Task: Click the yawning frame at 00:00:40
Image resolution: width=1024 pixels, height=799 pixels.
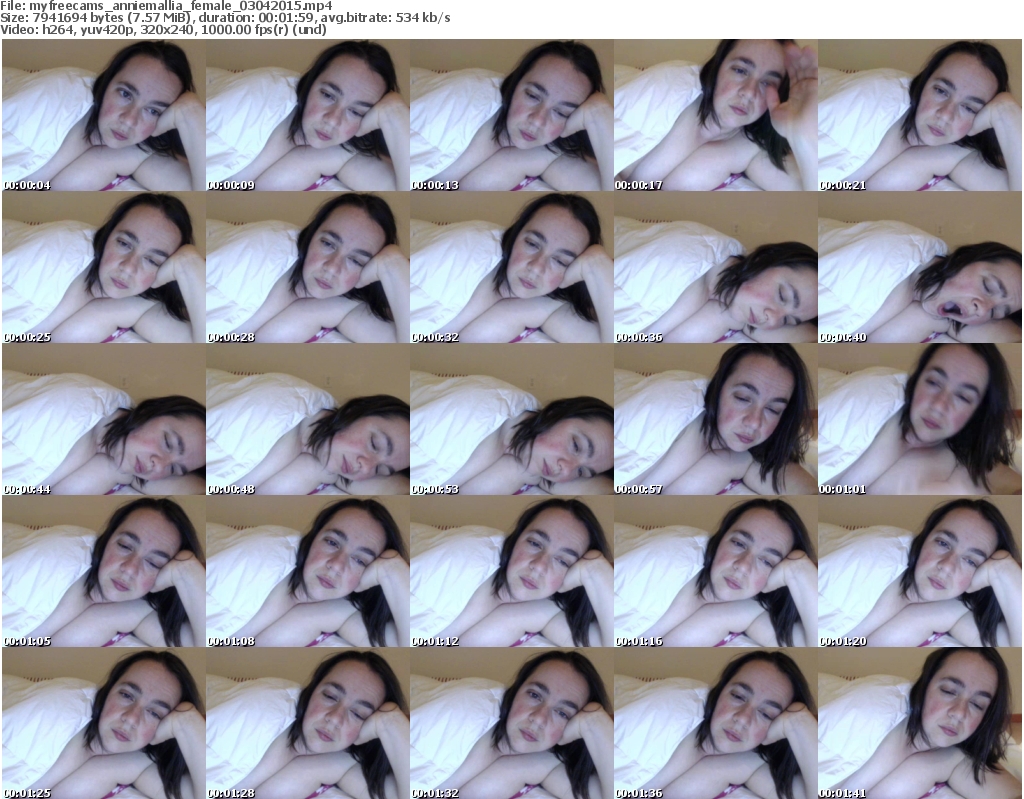Action: [919, 268]
